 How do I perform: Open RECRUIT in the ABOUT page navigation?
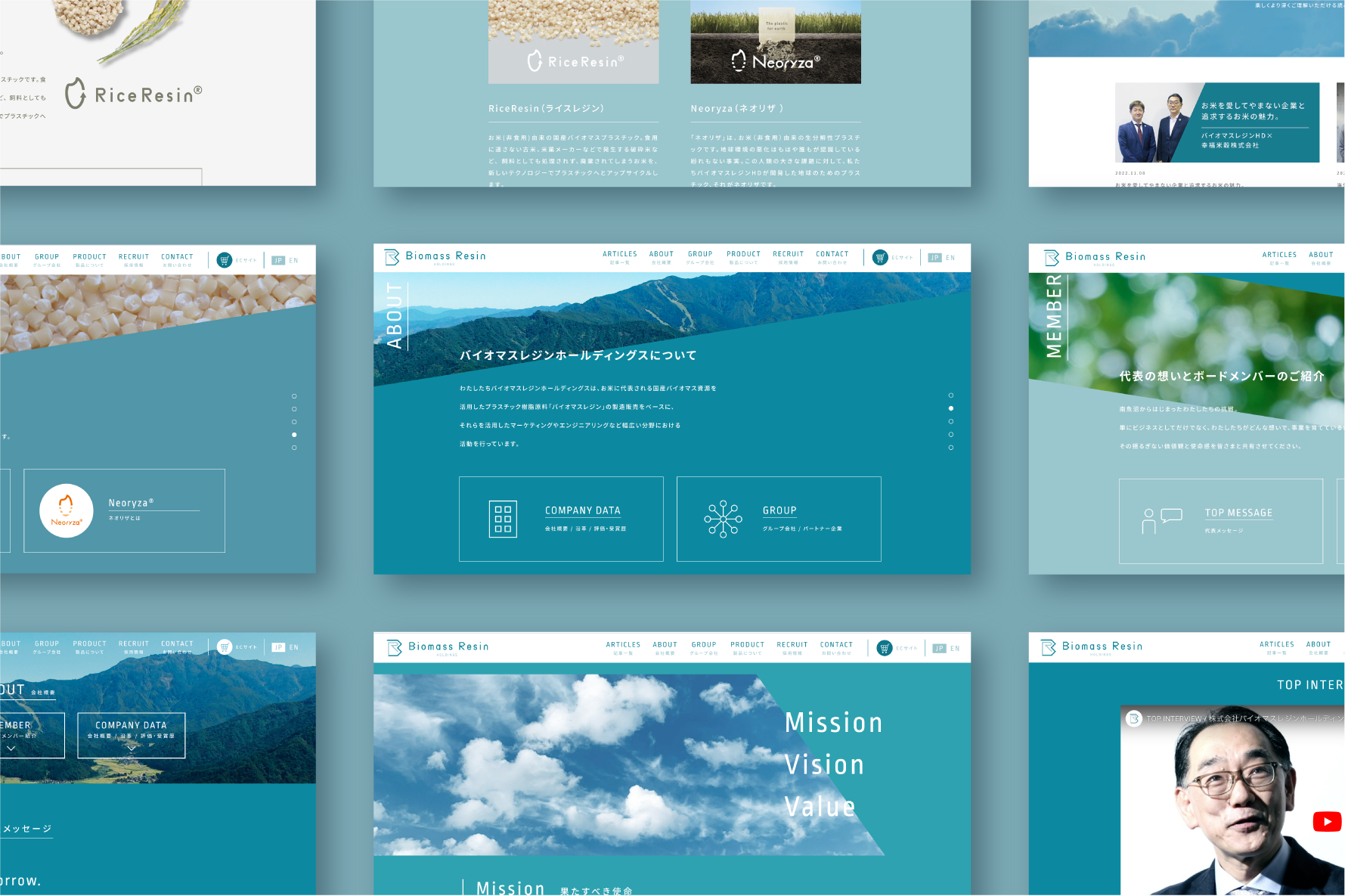[789, 257]
